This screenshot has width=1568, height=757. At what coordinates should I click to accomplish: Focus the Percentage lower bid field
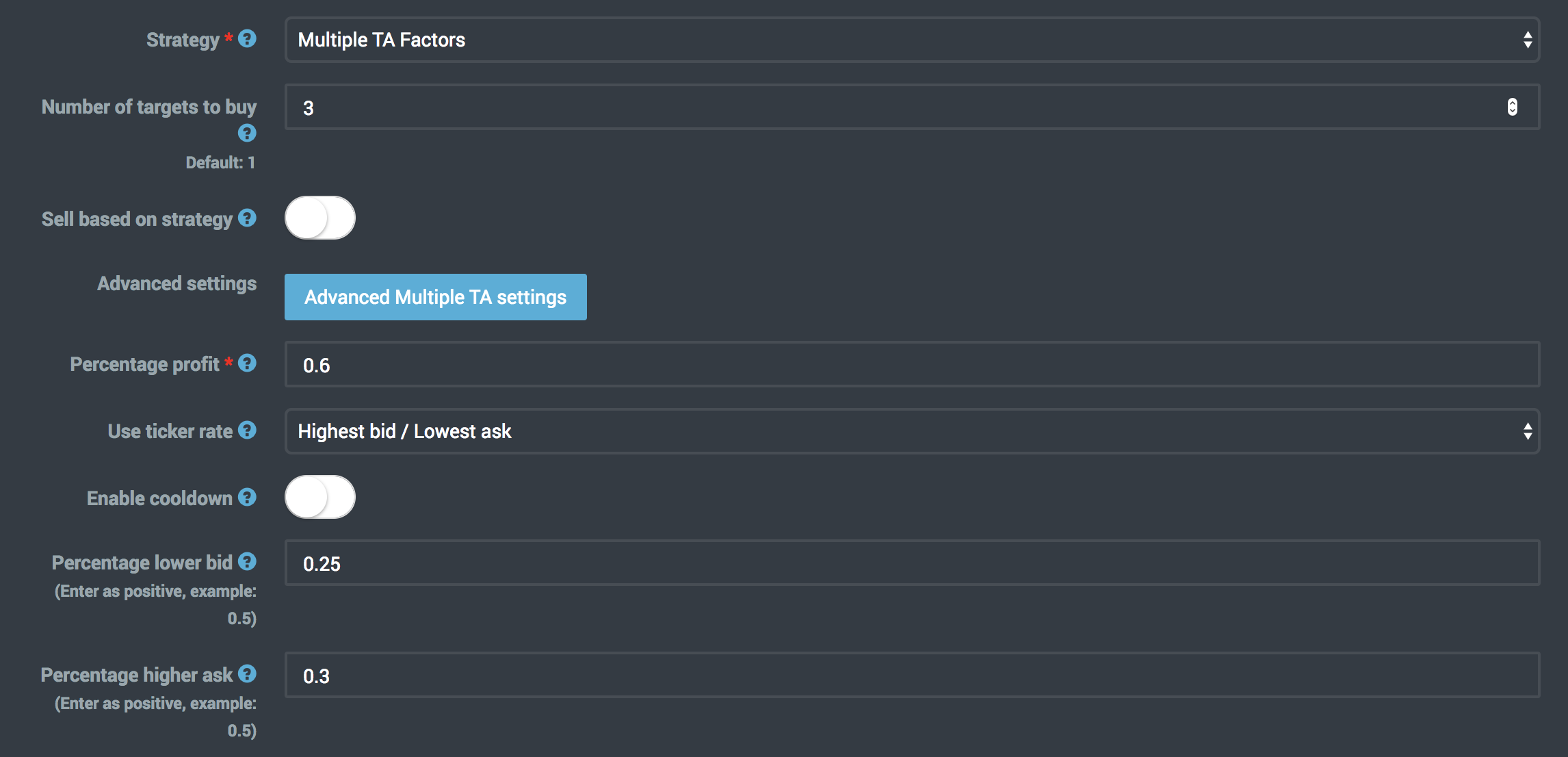[911, 563]
